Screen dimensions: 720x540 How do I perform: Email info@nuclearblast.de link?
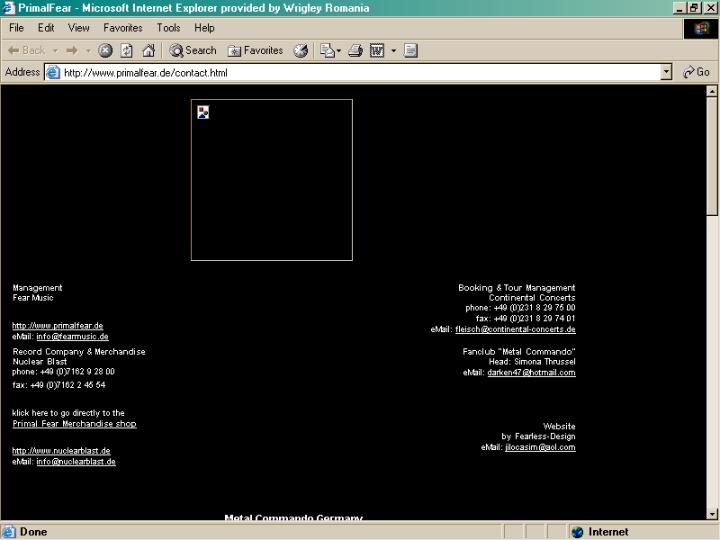76,461
